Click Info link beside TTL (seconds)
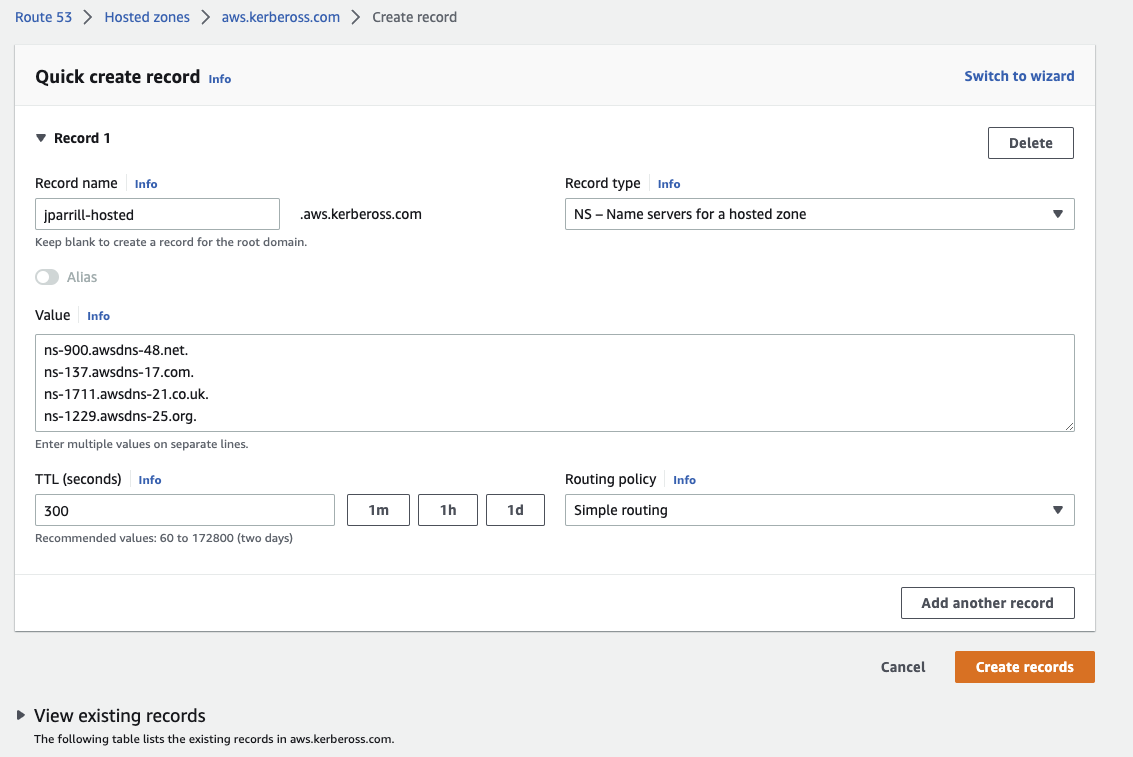Viewport: 1133px width, 757px height. [x=150, y=480]
